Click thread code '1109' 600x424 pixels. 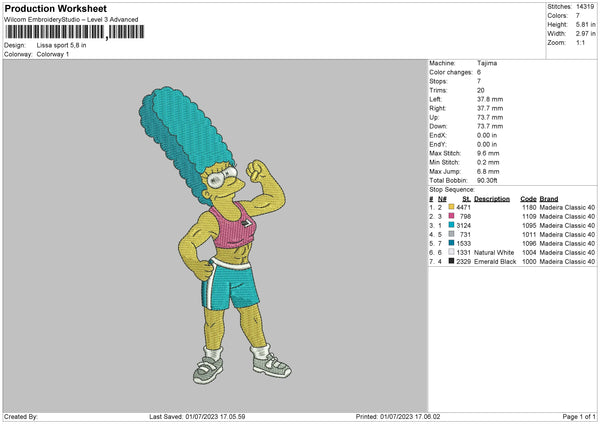pos(529,216)
